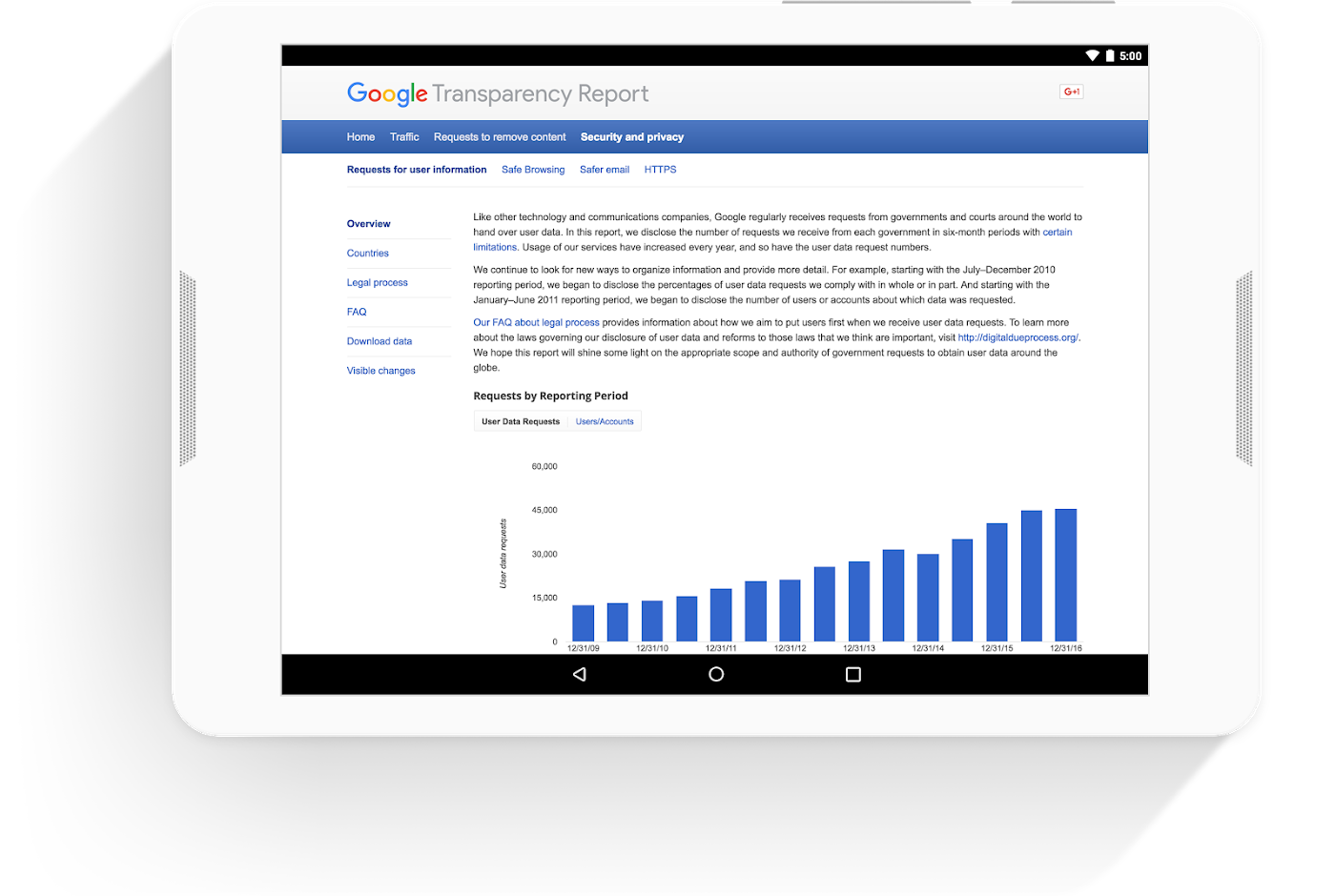
Task: Tap the Android recent apps square button
Action: point(853,674)
